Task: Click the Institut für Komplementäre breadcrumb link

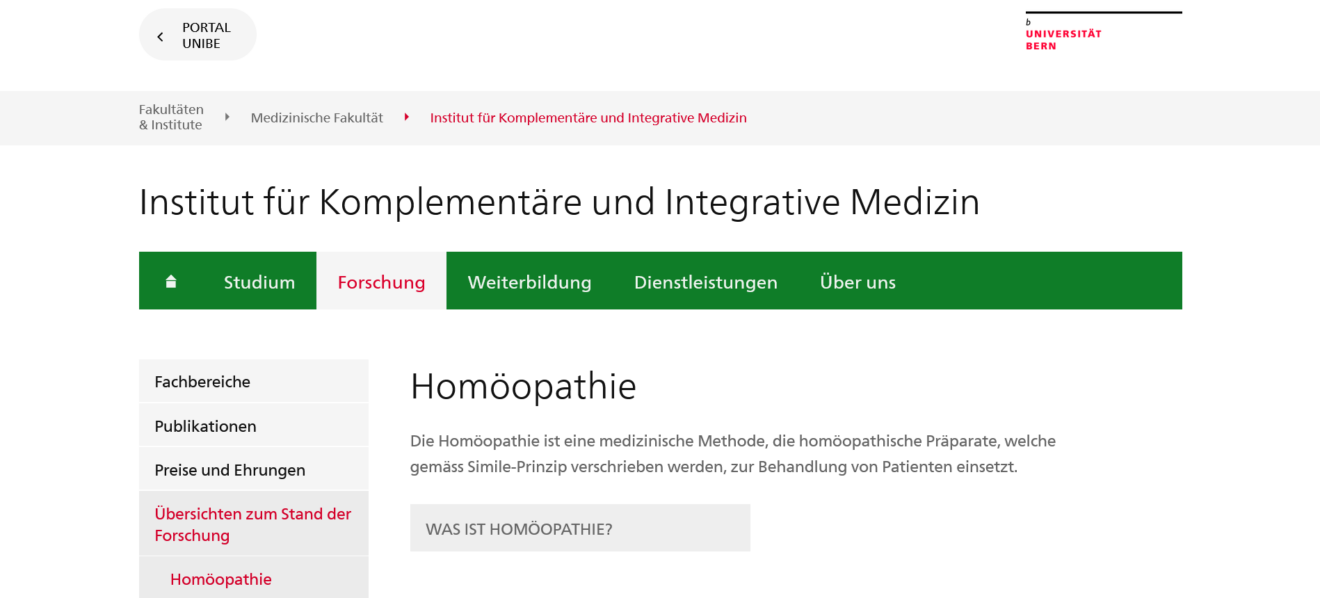Action: point(588,117)
